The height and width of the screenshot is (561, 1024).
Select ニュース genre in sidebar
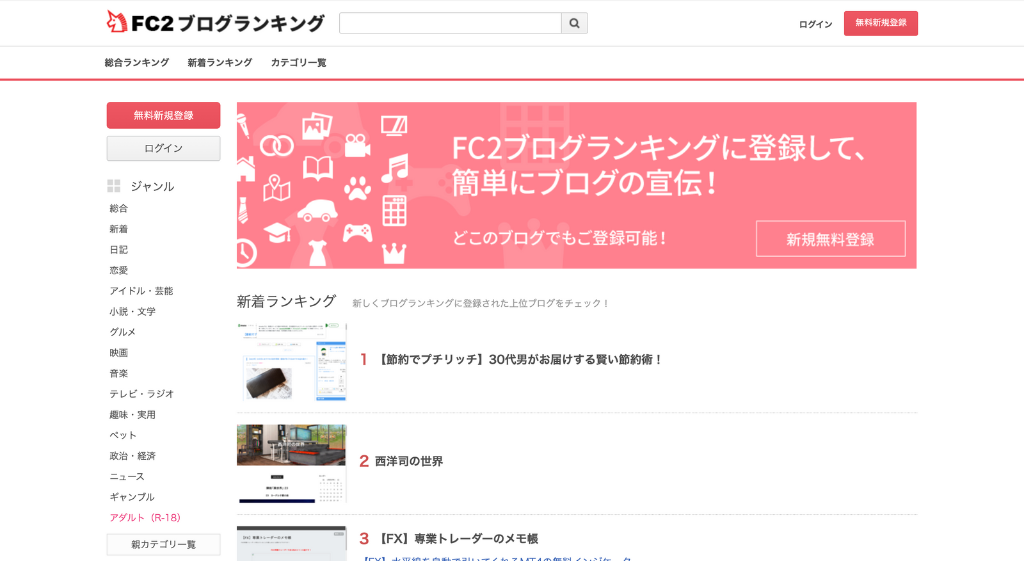tap(127, 477)
